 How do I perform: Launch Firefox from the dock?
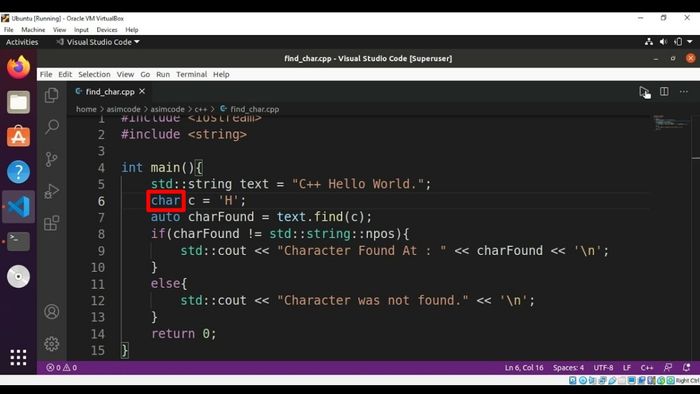tap(18, 67)
